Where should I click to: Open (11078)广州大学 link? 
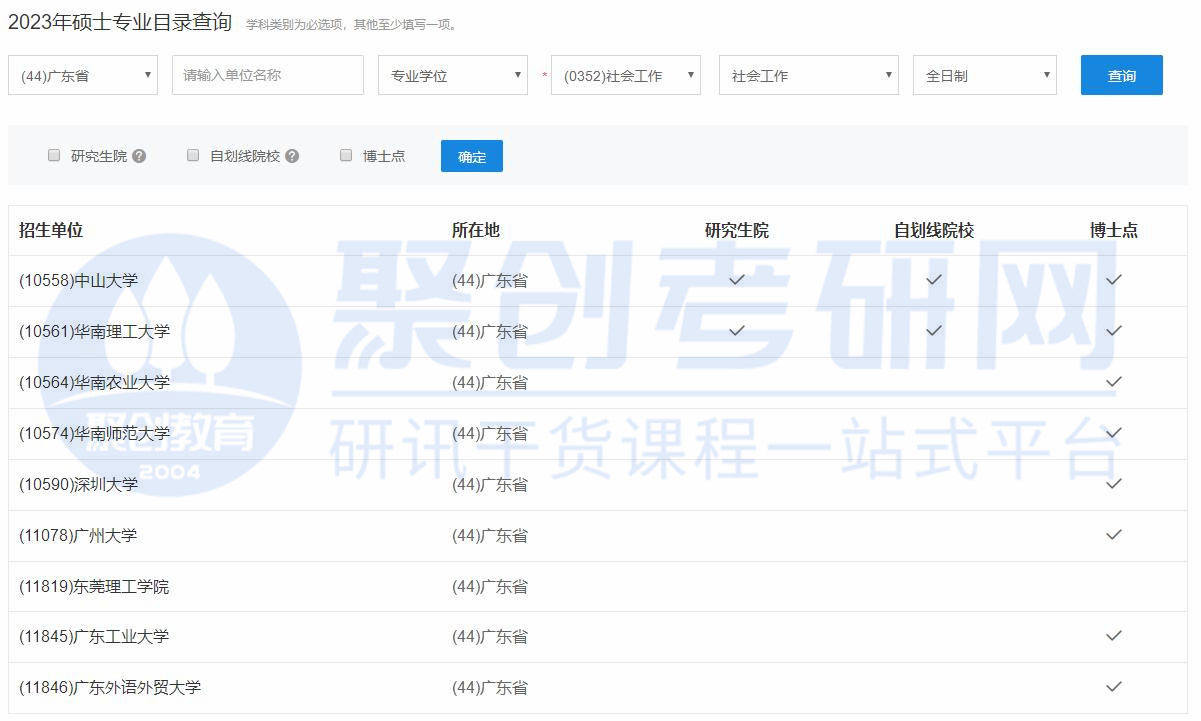point(78,535)
